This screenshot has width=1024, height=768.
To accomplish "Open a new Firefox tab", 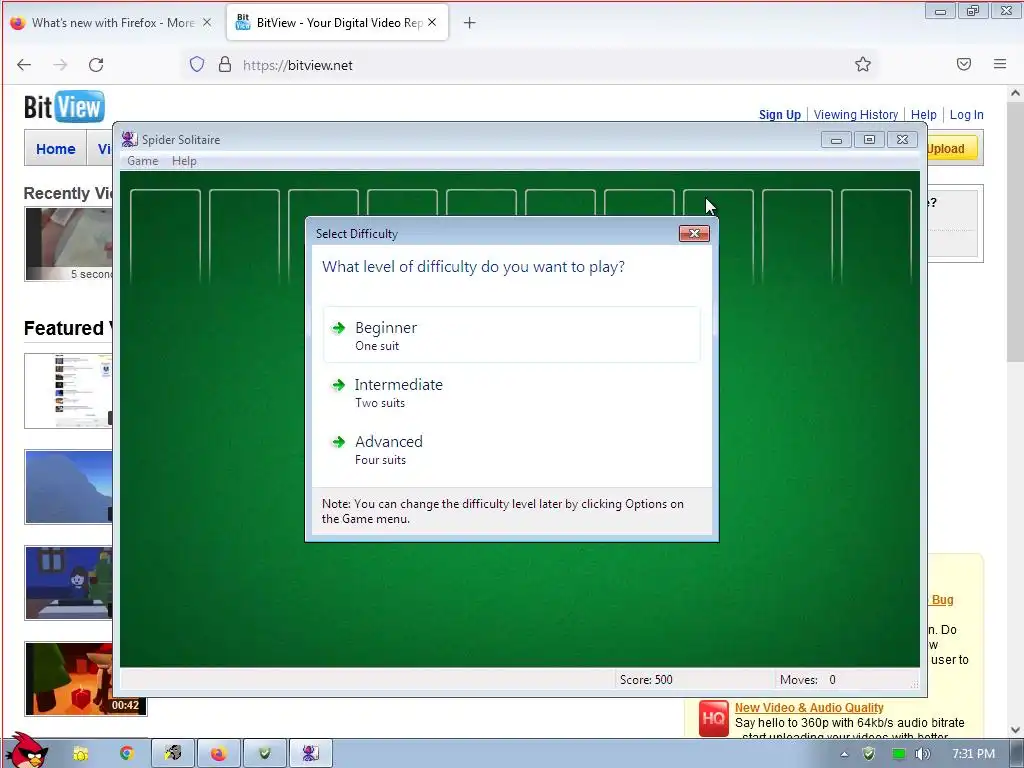I will (x=470, y=23).
